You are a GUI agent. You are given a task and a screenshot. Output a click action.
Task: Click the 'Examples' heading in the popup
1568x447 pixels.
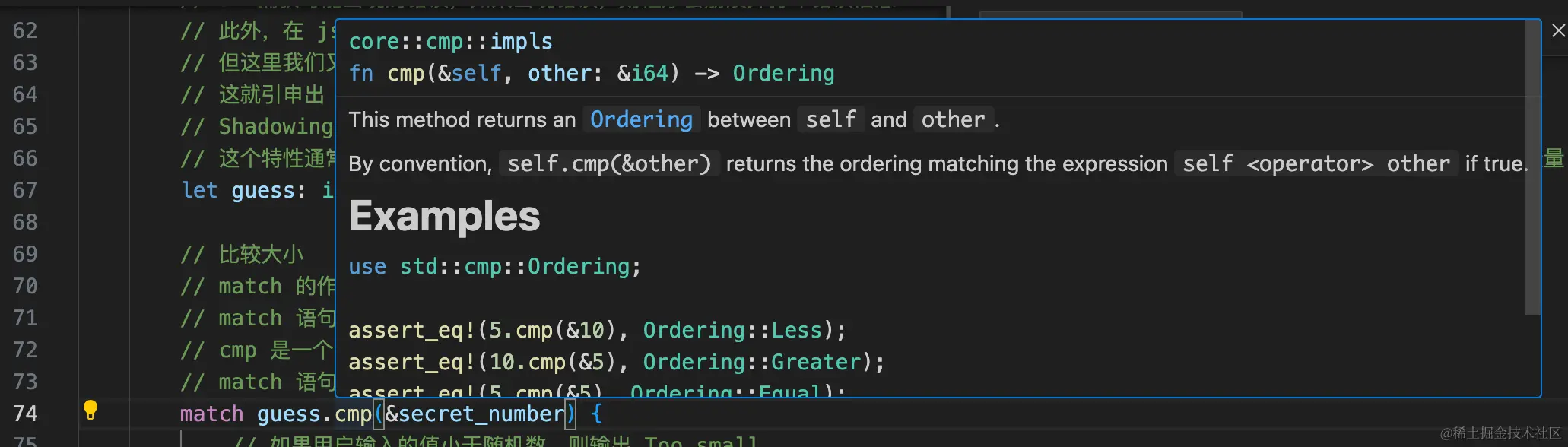click(x=444, y=216)
